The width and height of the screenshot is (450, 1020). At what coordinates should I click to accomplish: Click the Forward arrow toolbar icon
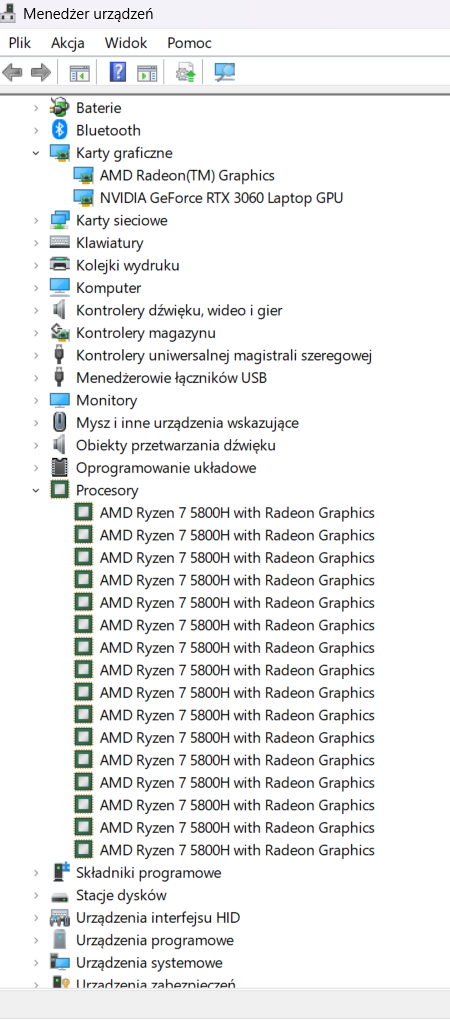click(41, 72)
